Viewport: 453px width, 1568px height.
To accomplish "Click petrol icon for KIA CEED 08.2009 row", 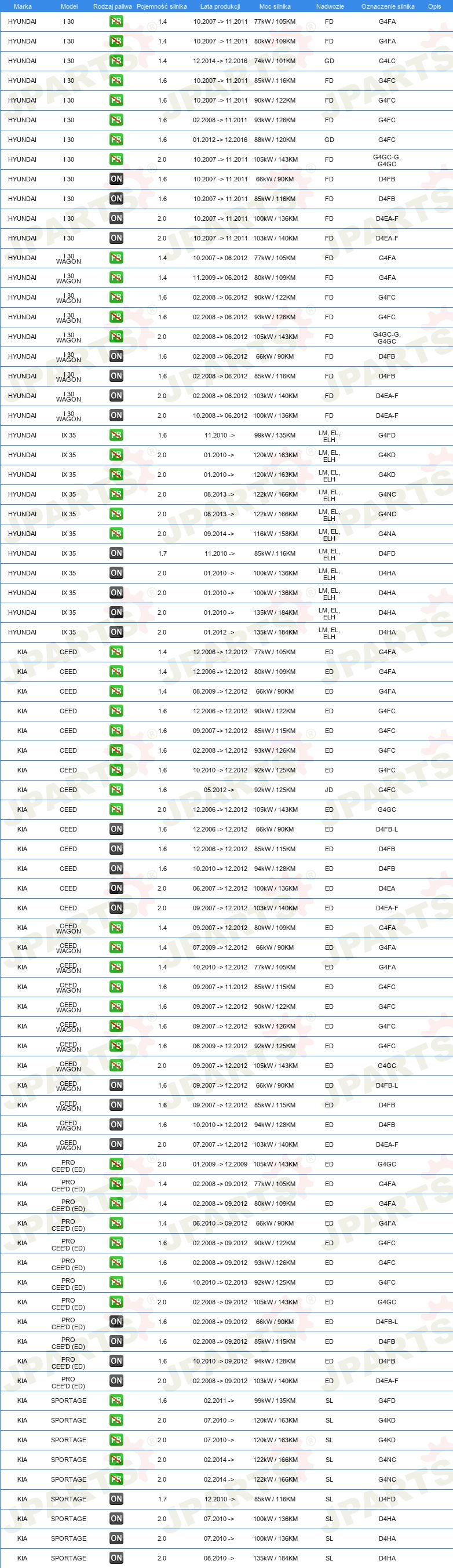I will pos(116,691).
